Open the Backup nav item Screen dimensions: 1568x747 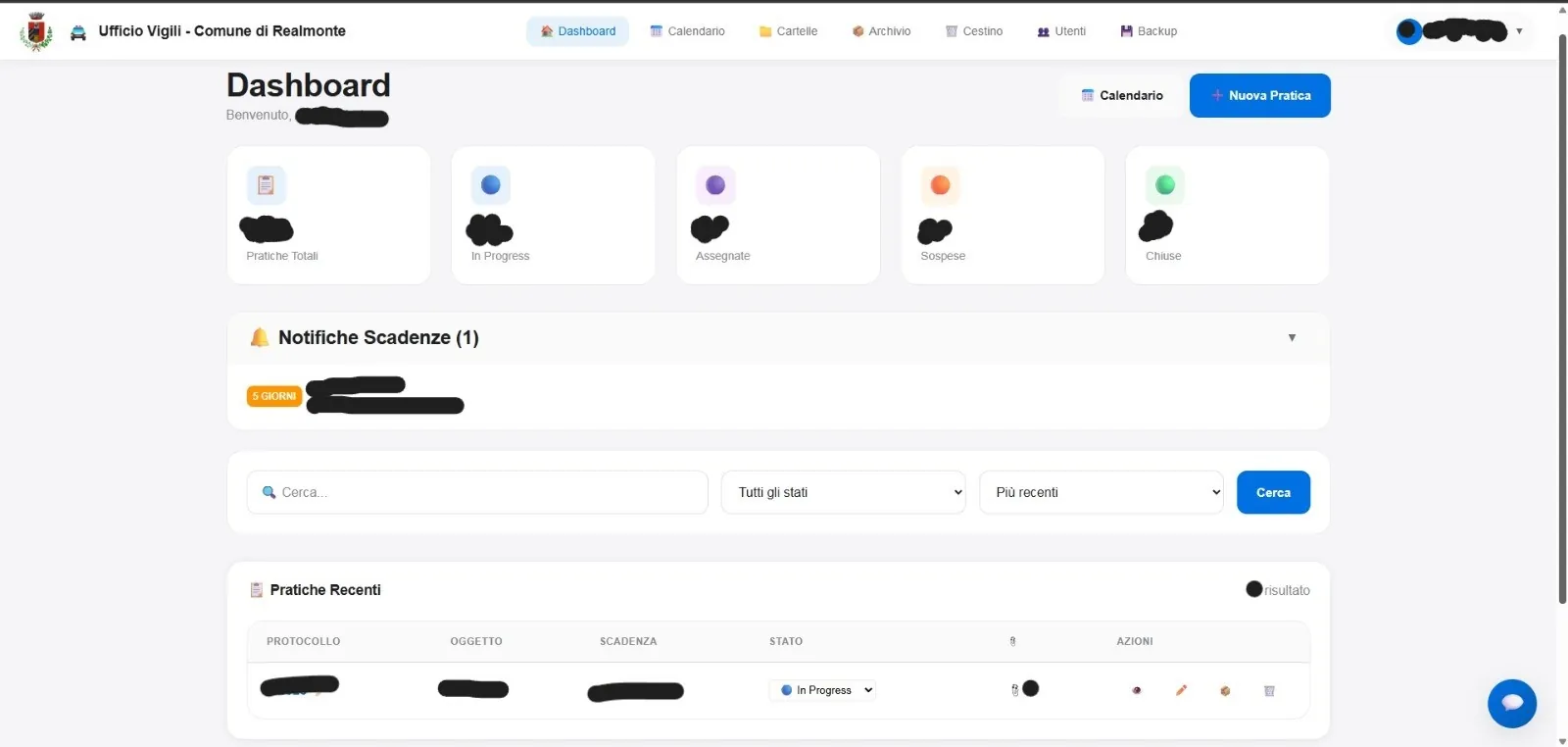[x=1149, y=31]
